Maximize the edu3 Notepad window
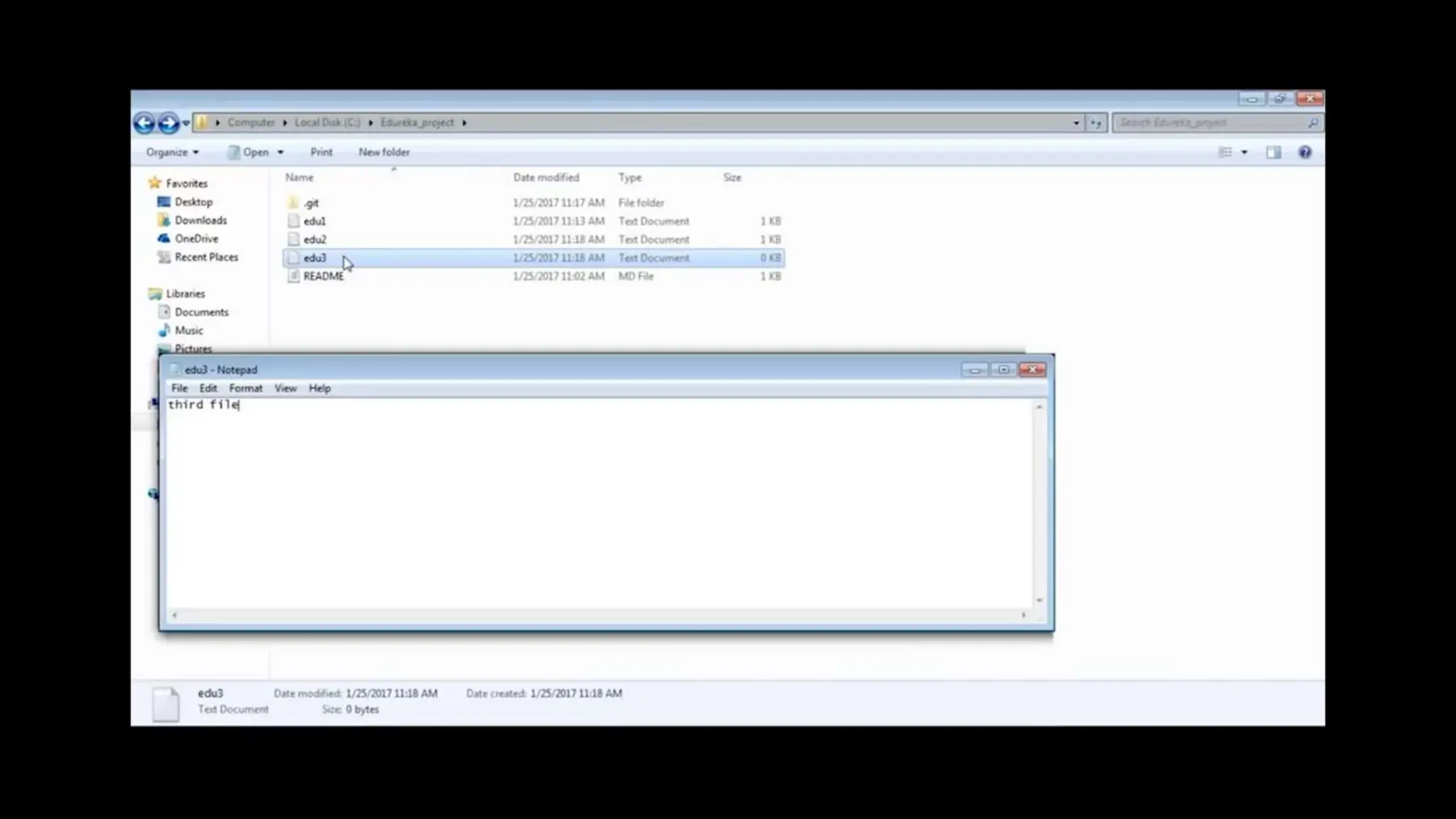Image resolution: width=1456 pixels, height=819 pixels. [x=1003, y=370]
